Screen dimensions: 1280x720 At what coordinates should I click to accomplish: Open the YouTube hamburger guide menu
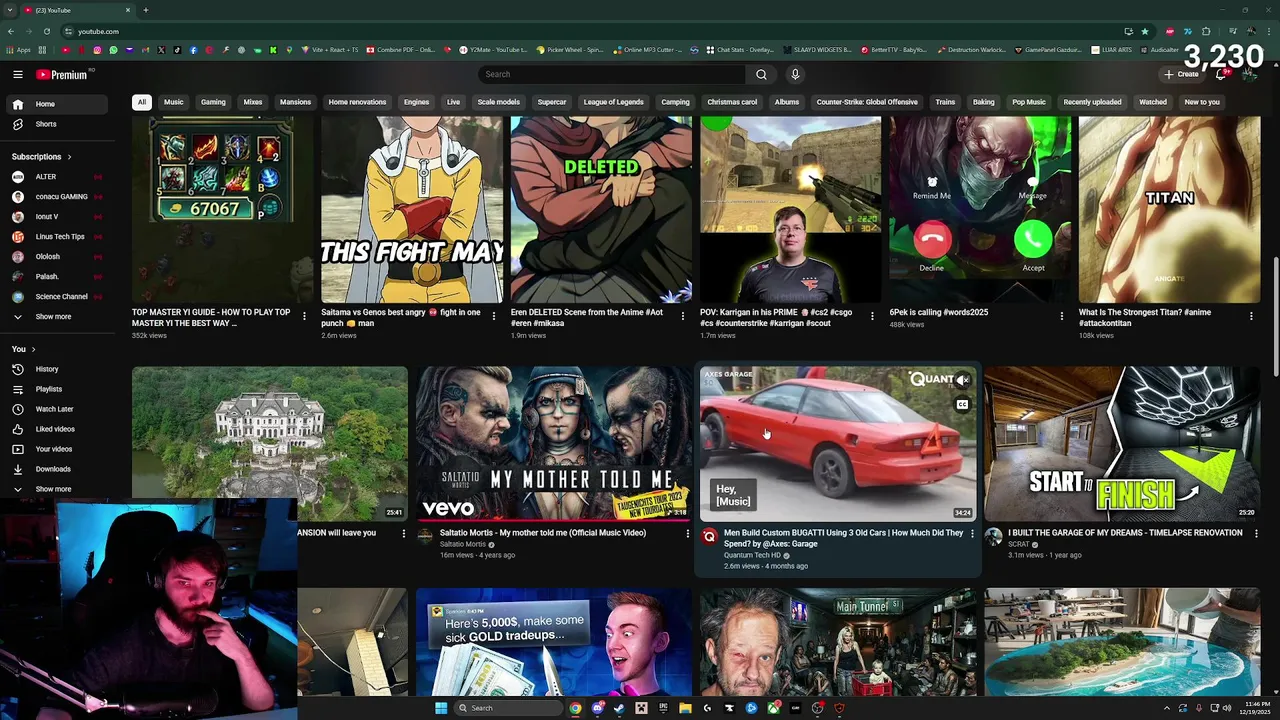pyautogui.click(x=18, y=74)
